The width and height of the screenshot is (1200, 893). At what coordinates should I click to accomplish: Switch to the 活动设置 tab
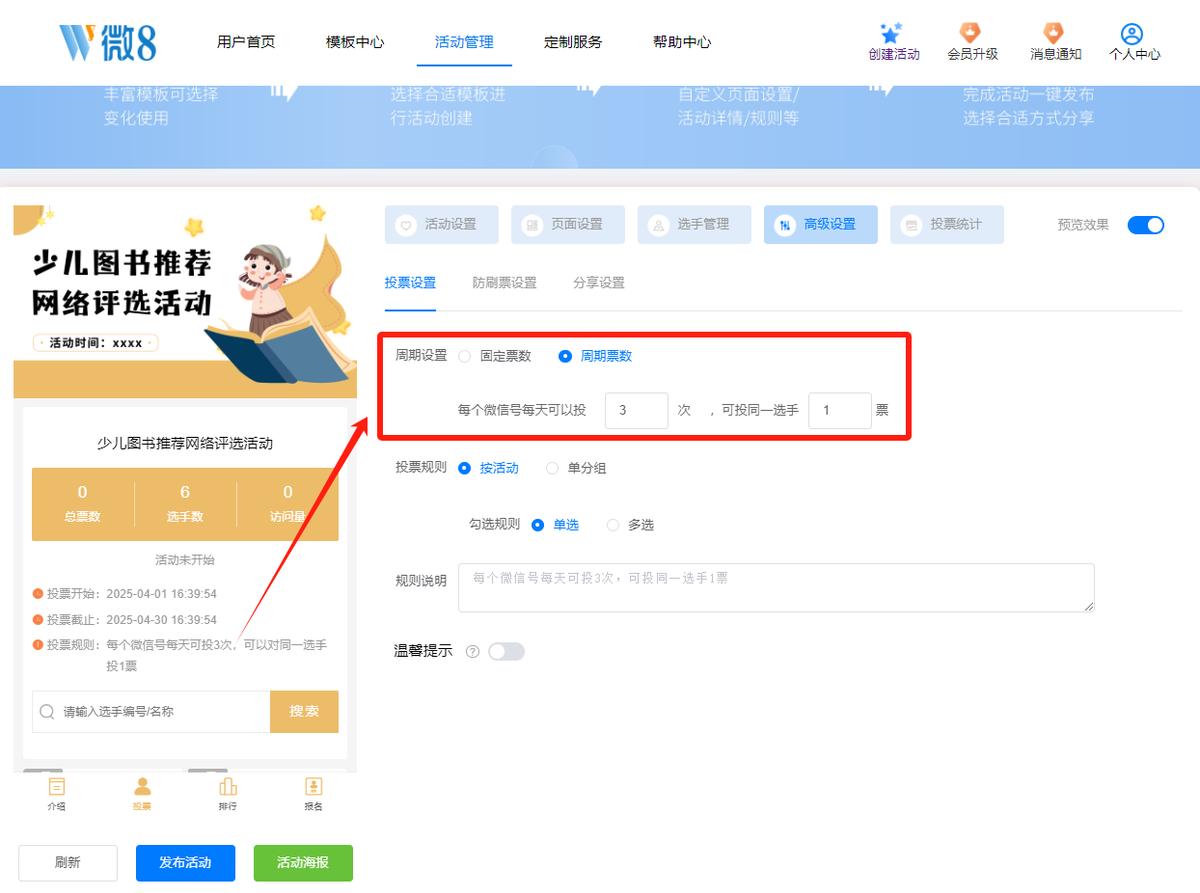[x=442, y=225]
